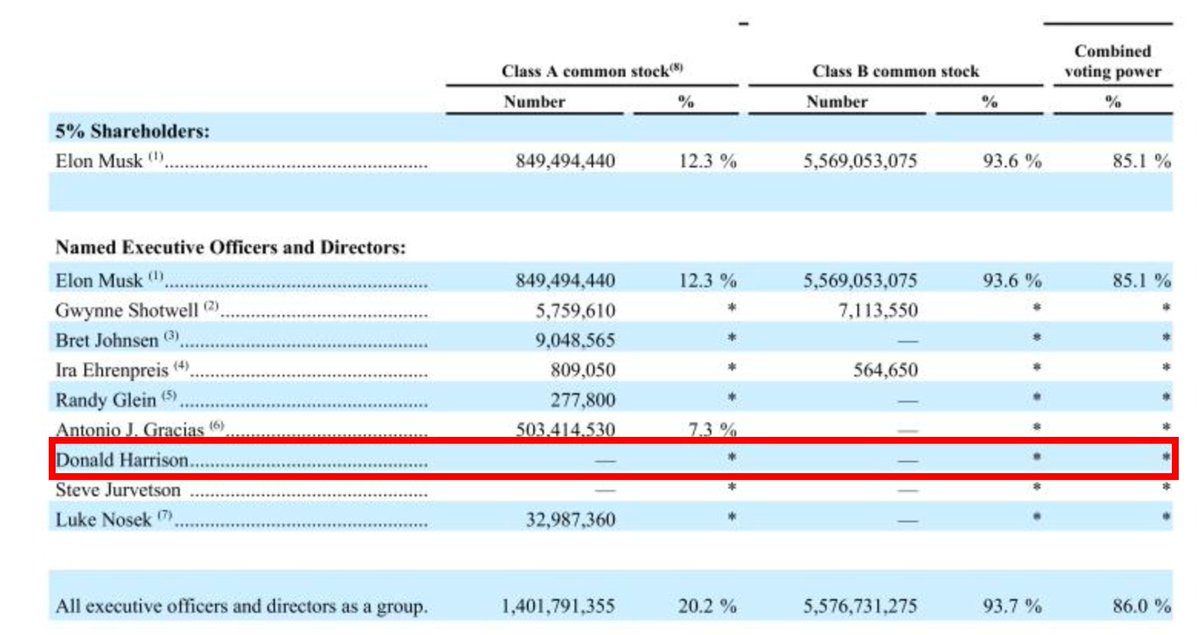Select the name 'Steve Jurvetson'
Viewport: 1200px width, 635px height.
click(119, 491)
